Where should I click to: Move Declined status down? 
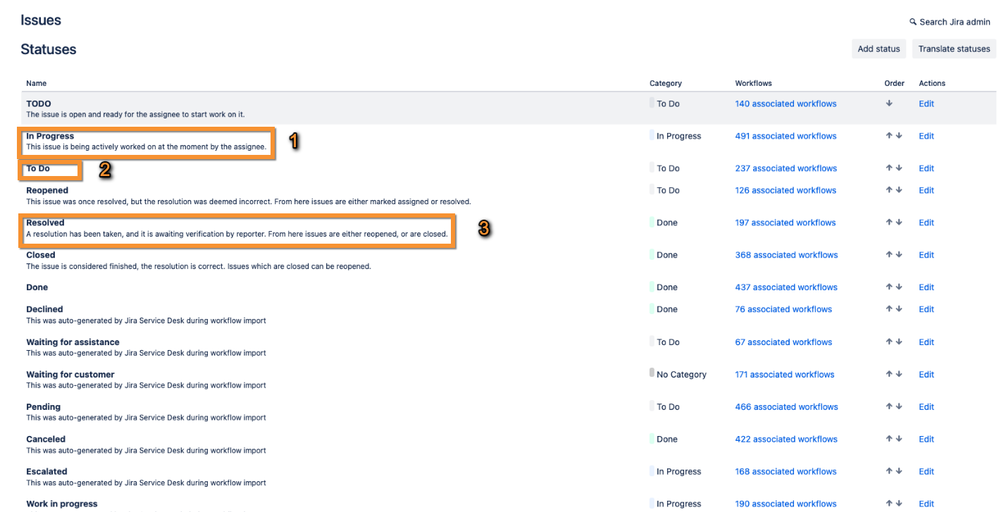coord(899,309)
